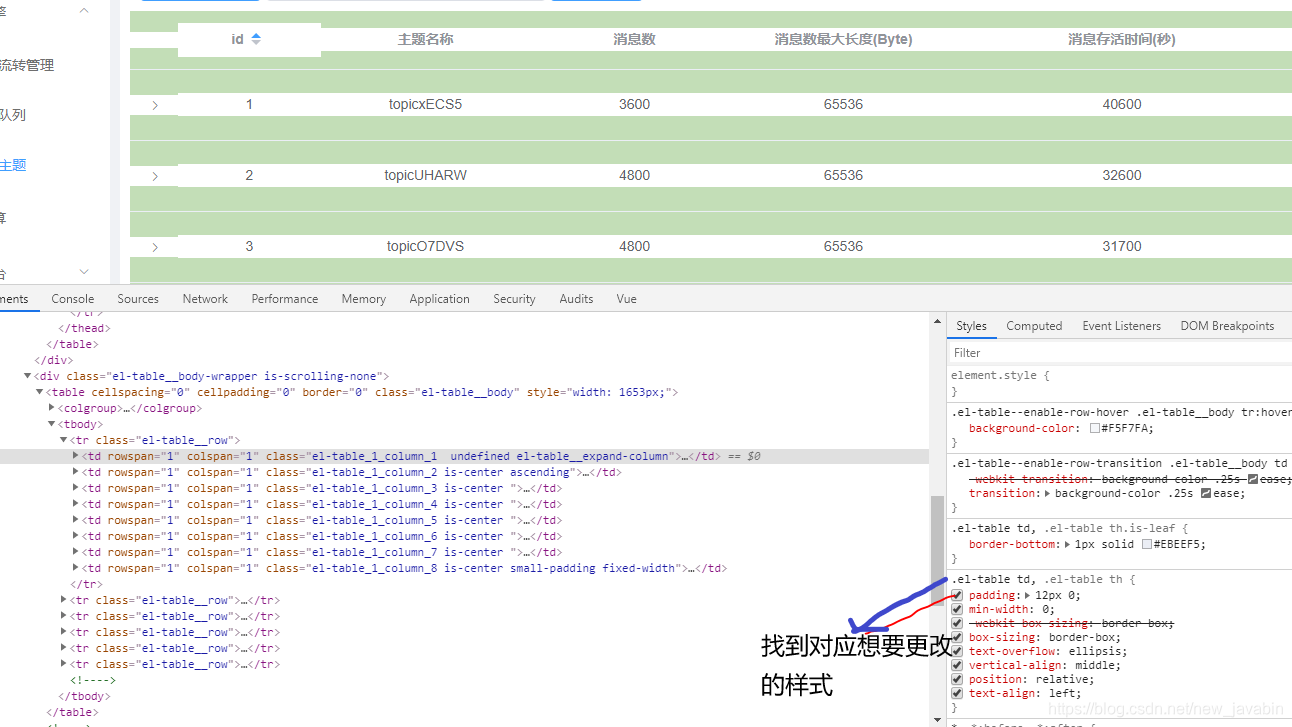Expand the table row for topicxECS5
This screenshot has width=1292, height=727.
pos(155,105)
